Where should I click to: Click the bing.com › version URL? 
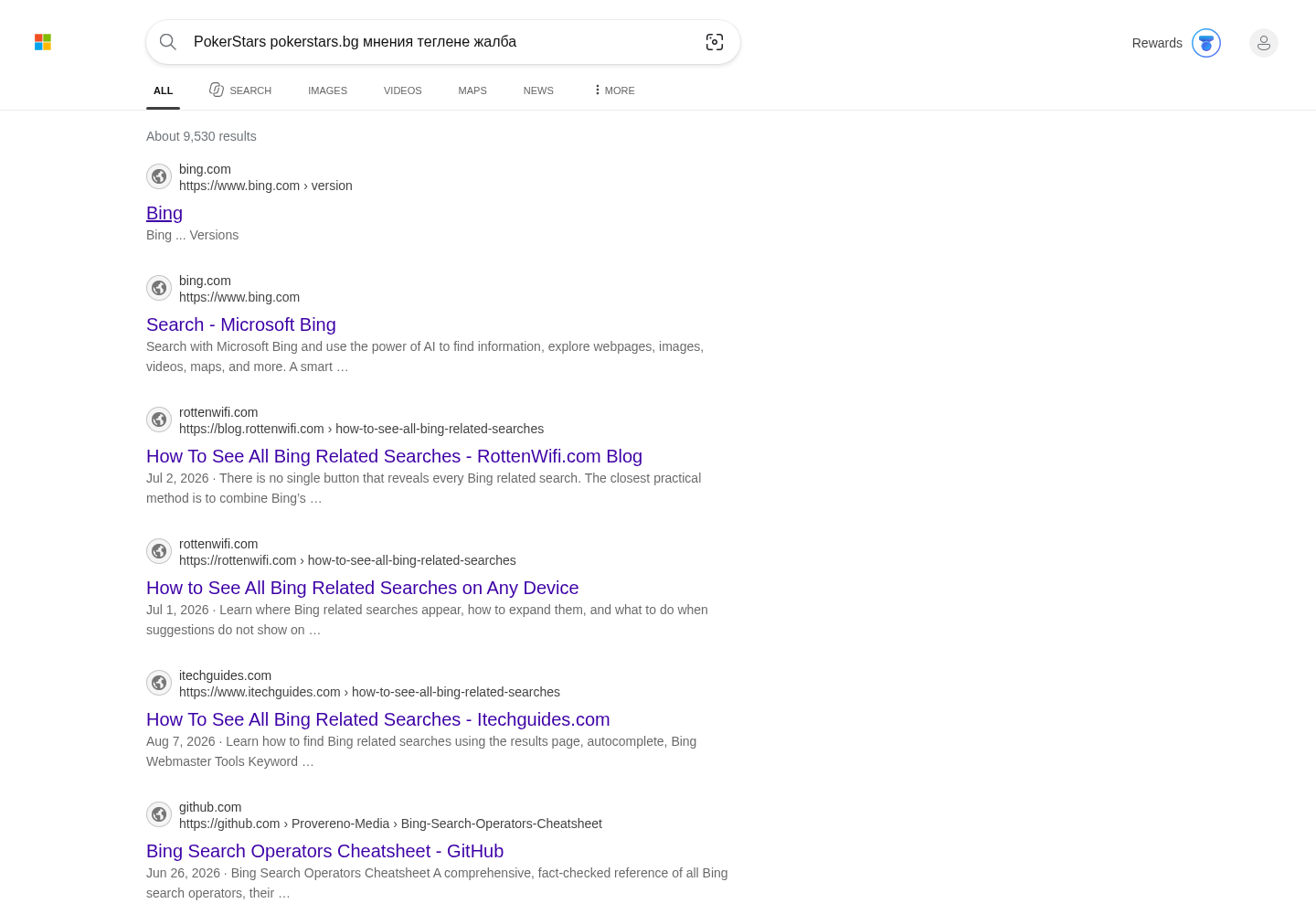pos(266,186)
